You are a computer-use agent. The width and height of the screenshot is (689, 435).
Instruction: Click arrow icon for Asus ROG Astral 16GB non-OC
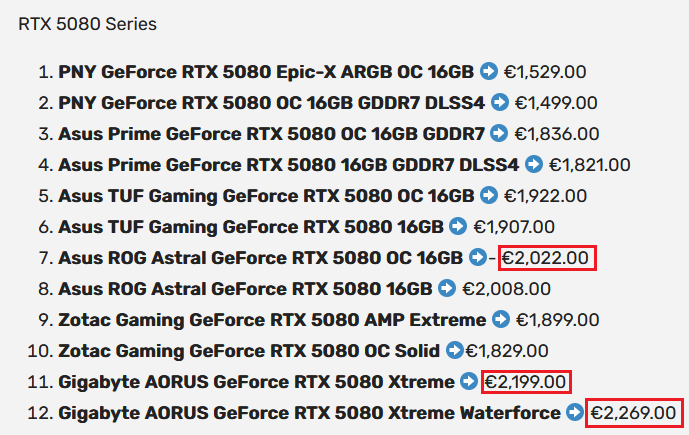(x=447, y=288)
